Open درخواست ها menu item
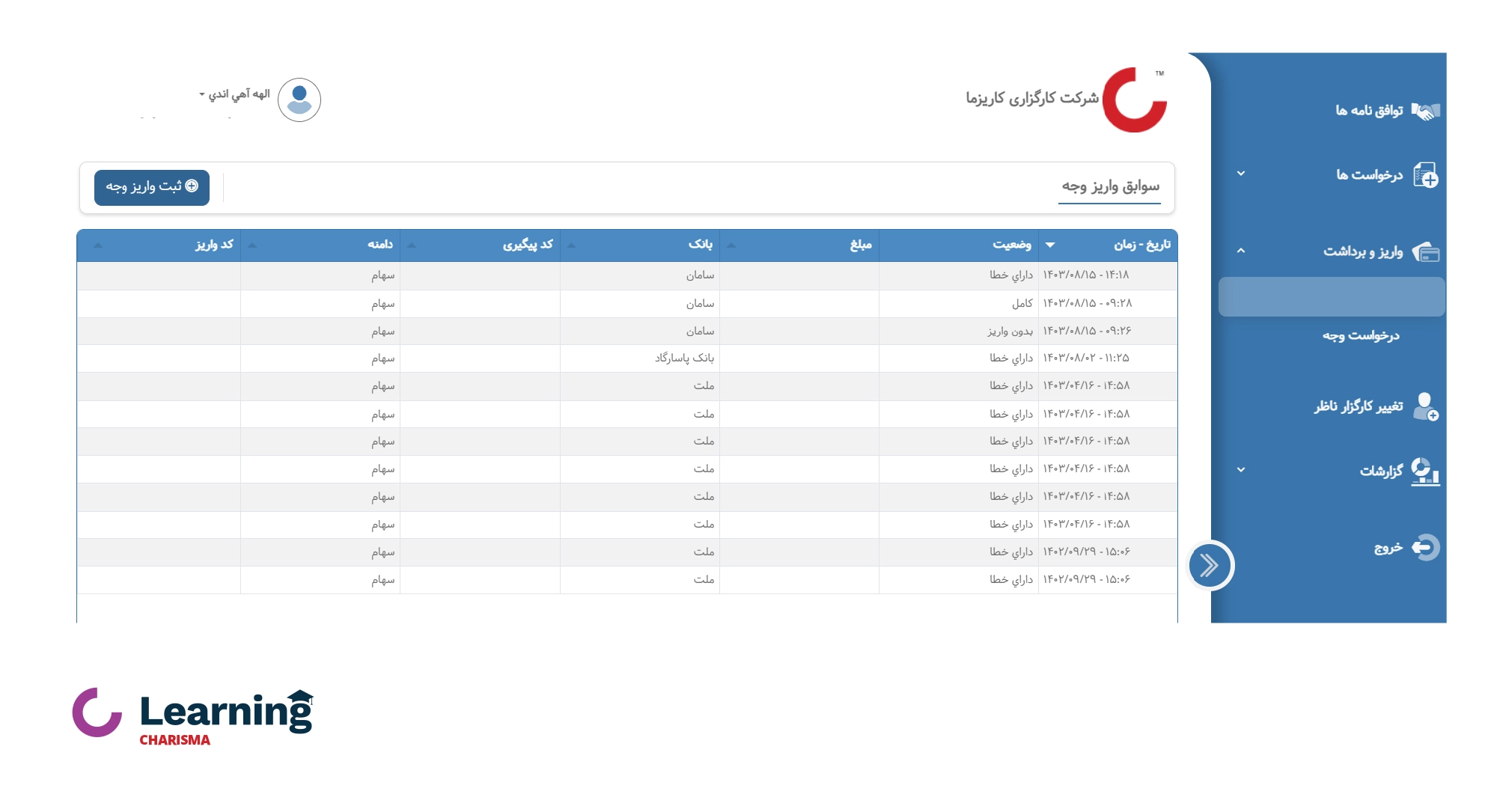The height and width of the screenshot is (812, 1497). click(1369, 175)
